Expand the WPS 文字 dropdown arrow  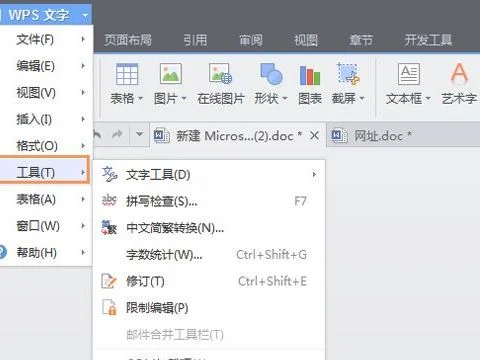(85, 15)
